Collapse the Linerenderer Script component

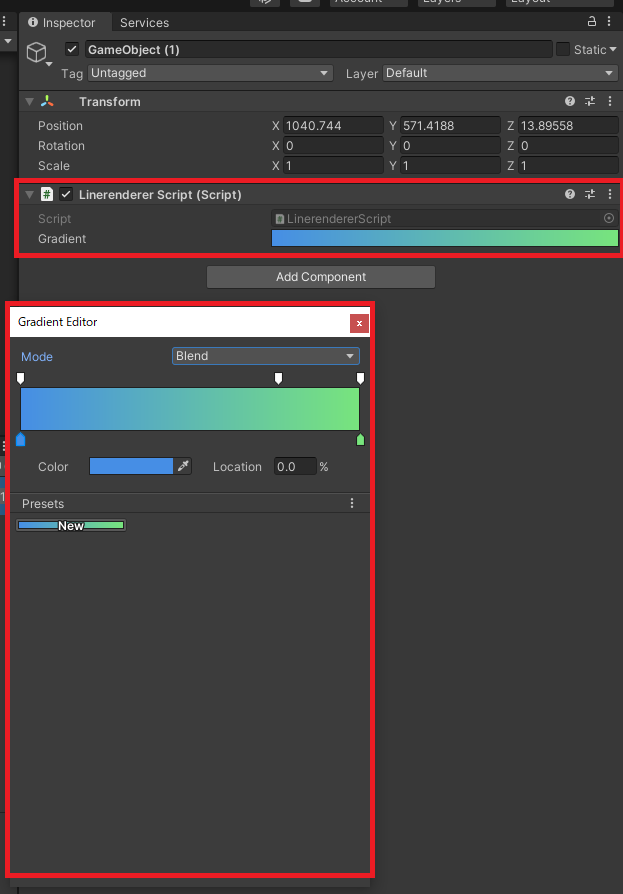tap(30, 194)
